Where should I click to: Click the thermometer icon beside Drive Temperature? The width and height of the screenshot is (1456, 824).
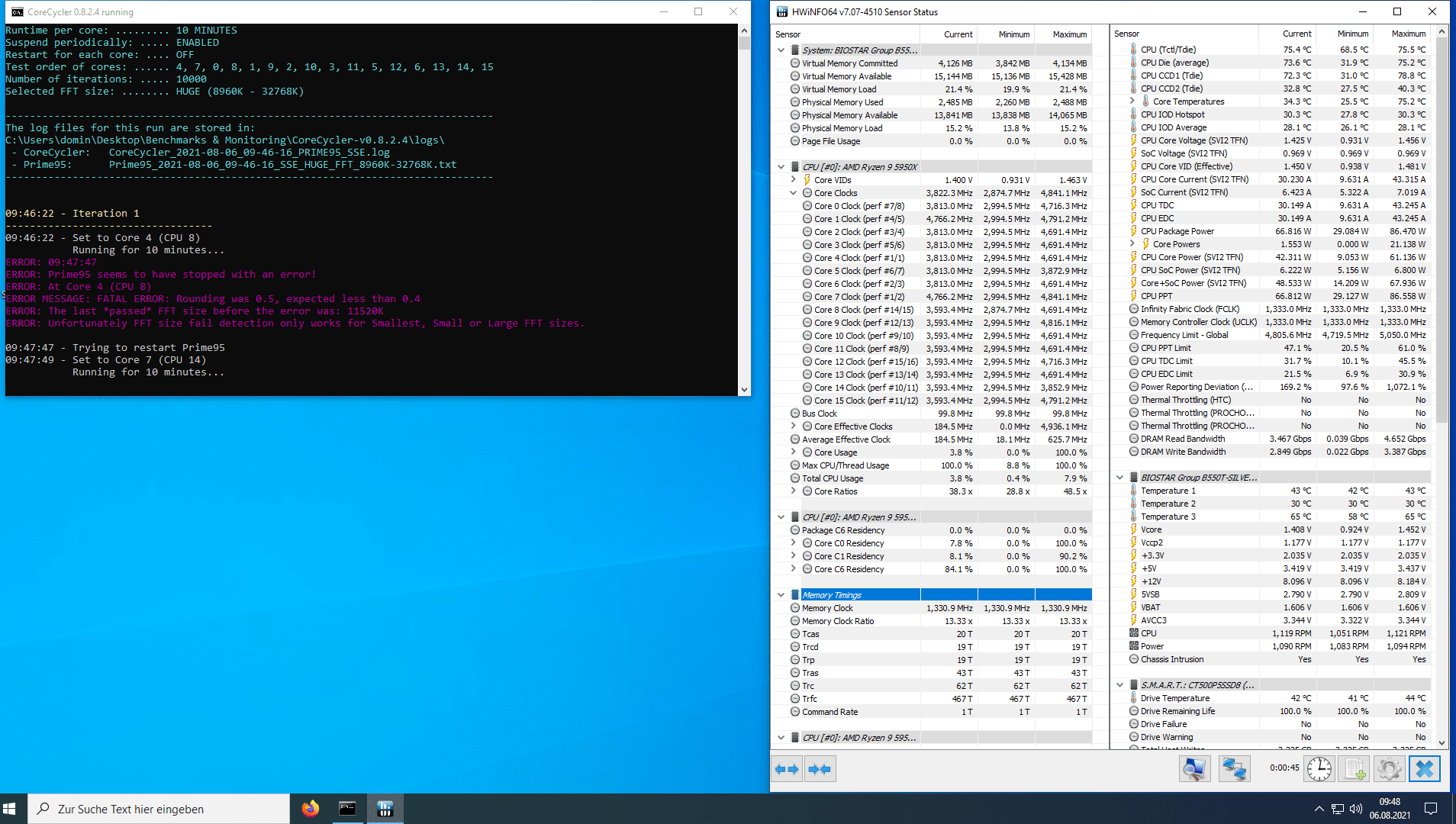pyautogui.click(x=1133, y=698)
